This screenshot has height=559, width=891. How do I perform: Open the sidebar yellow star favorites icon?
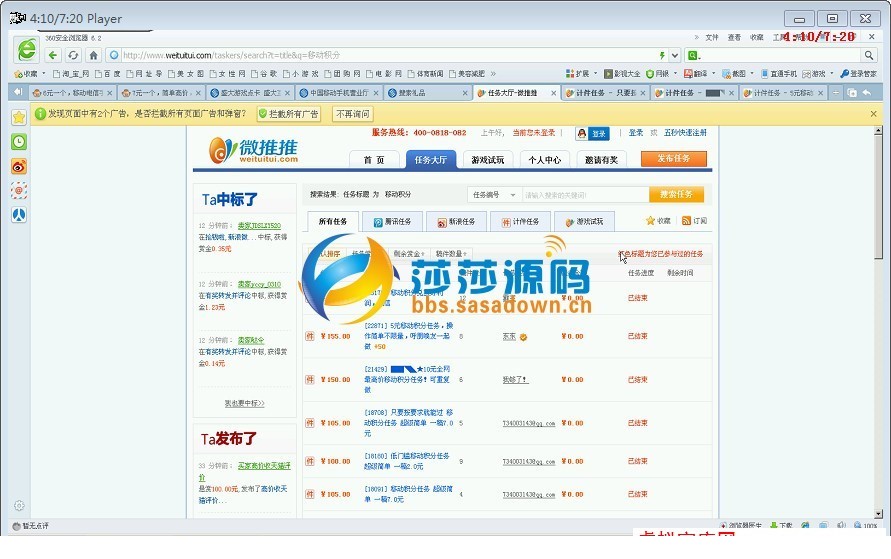point(19,117)
